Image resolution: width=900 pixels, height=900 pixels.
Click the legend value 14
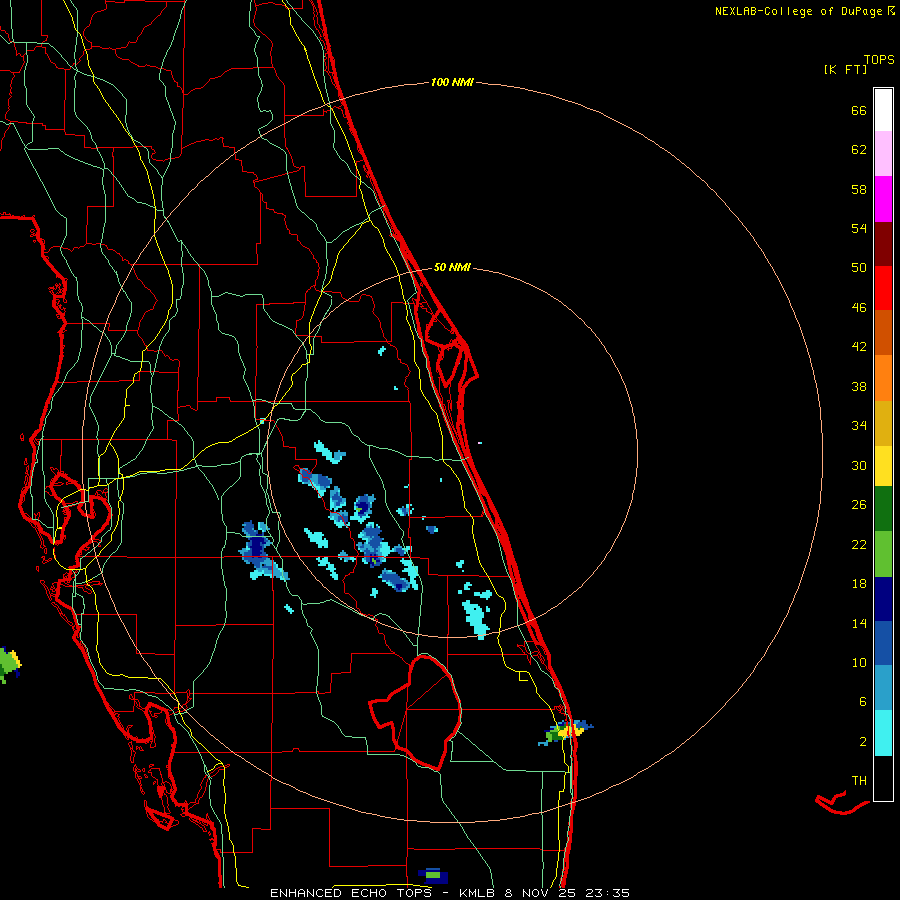coord(859,623)
